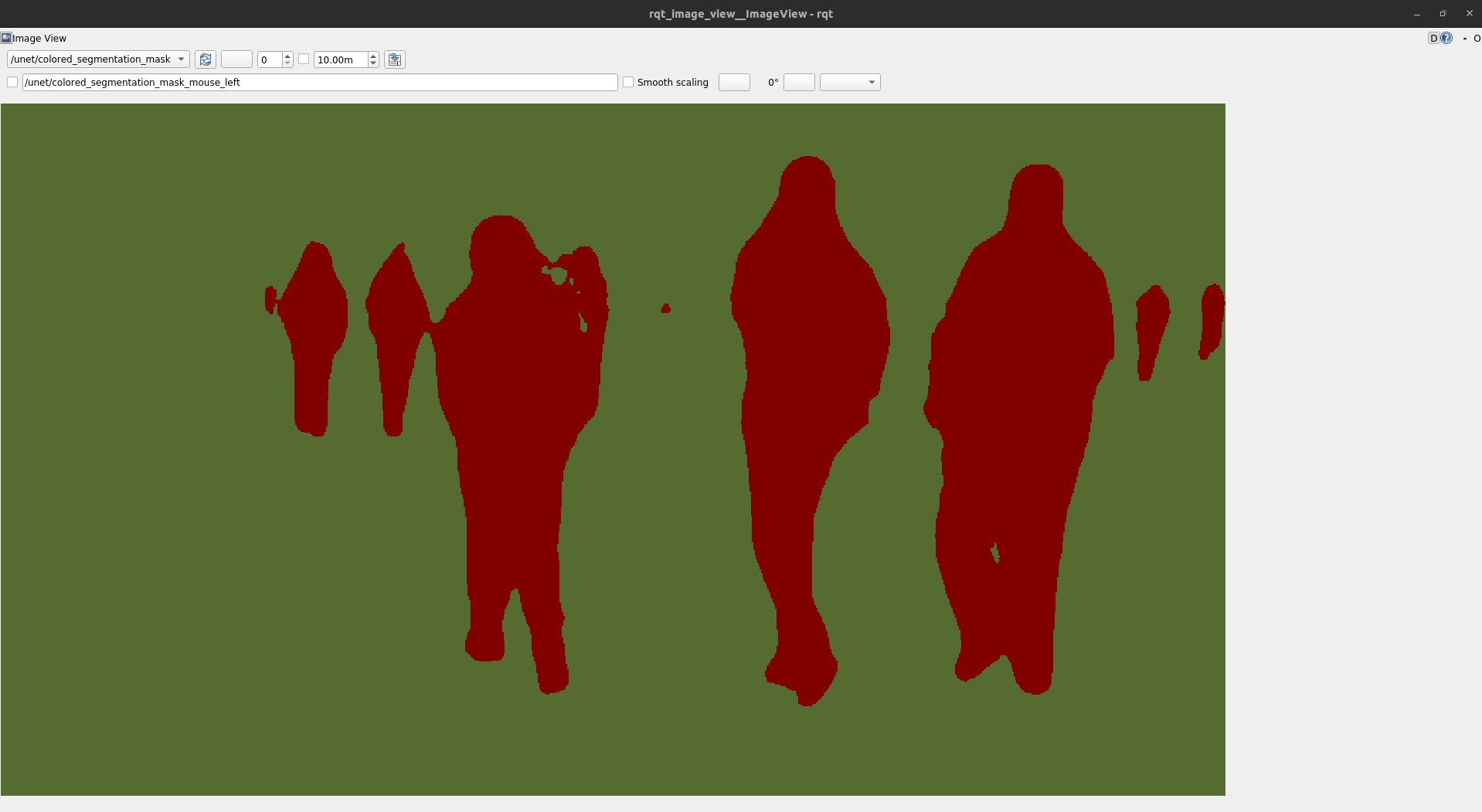Open the rotation selection dropdown on the right

[849, 82]
